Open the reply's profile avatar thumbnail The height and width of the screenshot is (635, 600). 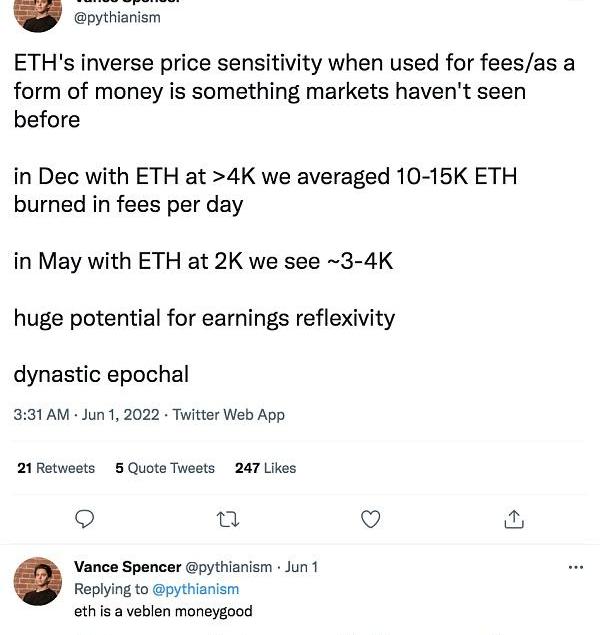38,581
